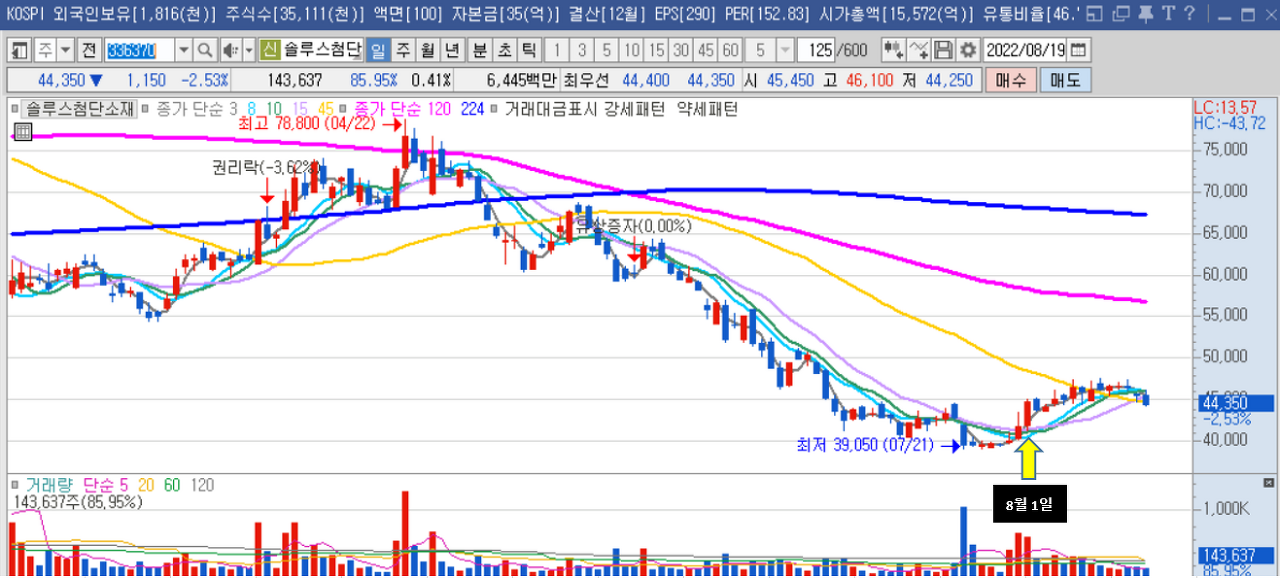The width and height of the screenshot is (1280, 578).
Task: Click the candle count field showing 125
Action: (817, 50)
